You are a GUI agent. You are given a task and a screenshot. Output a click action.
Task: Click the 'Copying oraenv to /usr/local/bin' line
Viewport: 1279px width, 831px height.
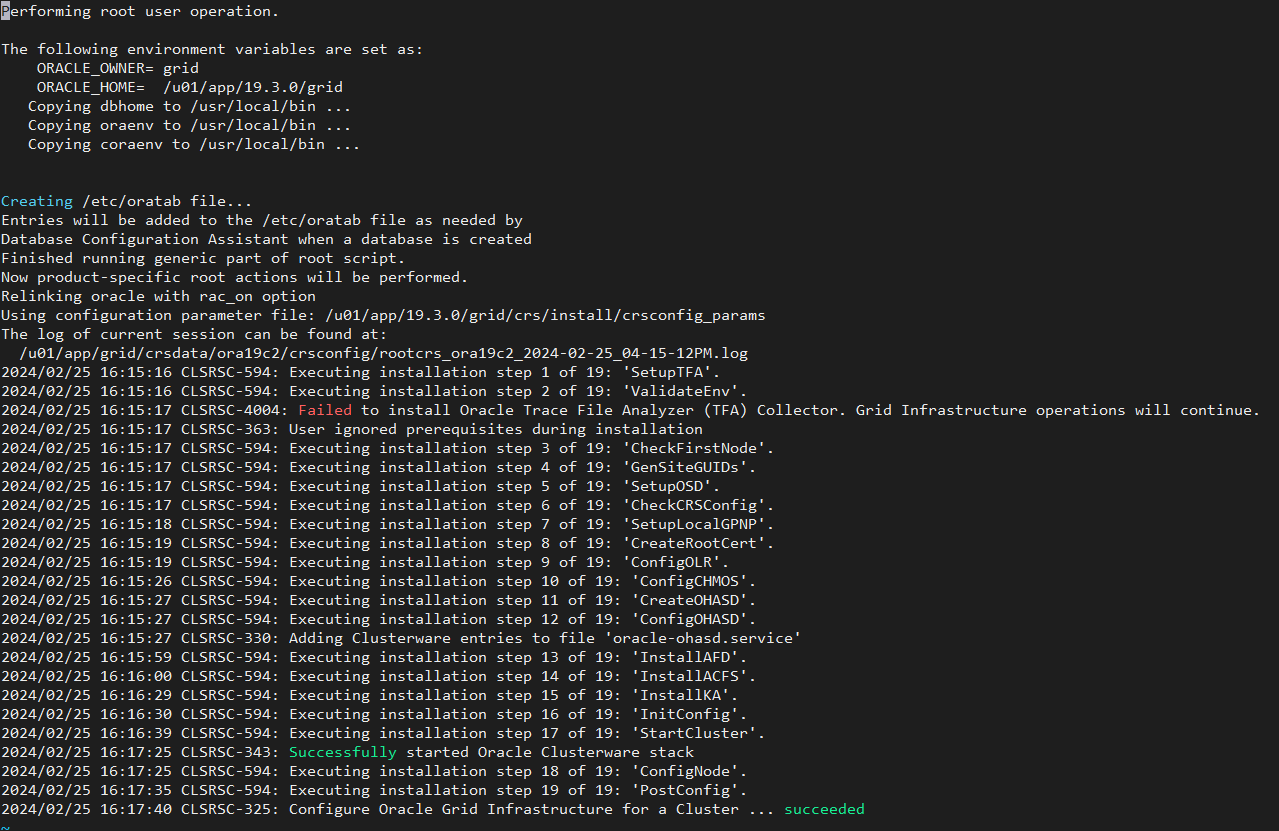[189, 125]
